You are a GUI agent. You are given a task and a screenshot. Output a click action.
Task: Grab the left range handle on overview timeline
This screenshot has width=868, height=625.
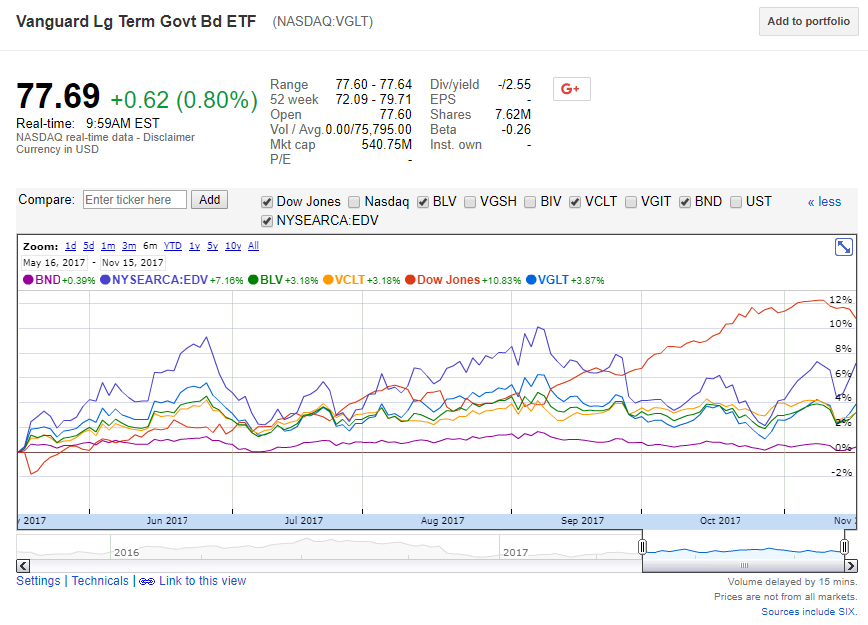[x=642, y=547]
